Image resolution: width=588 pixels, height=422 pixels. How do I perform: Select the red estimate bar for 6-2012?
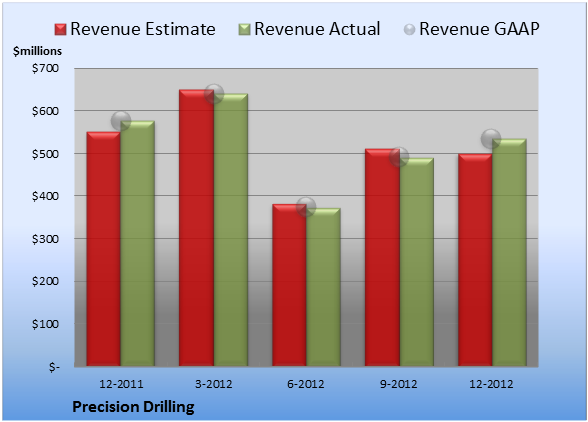(289, 285)
